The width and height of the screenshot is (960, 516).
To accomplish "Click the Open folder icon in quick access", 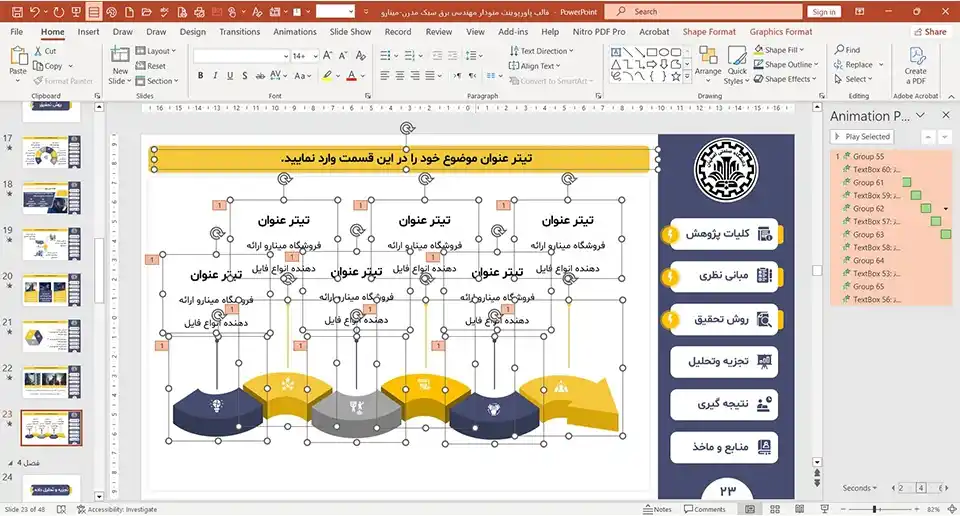I will tap(146, 12).
